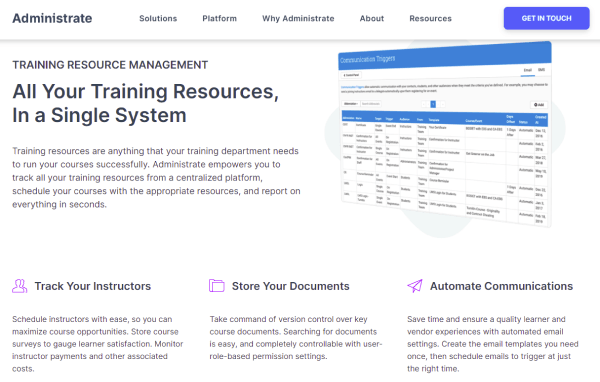Click the Automate Communications paper plane icon
Screen dimensions: 600x382
tap(415, 286)
